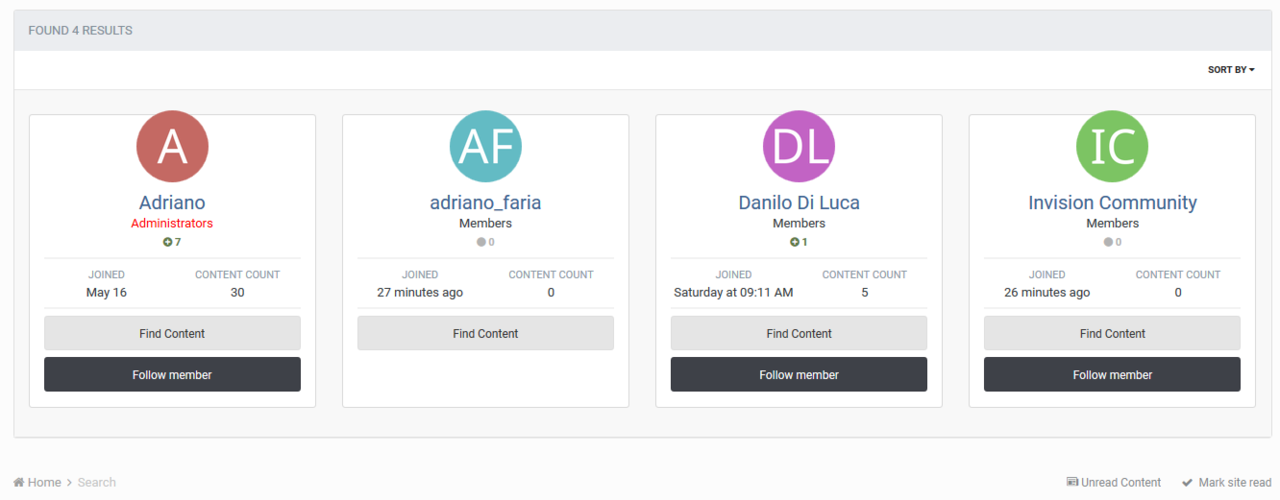Click Members label under Danilo Di Luca
This screenshot has height=500, width=1280.
coord(799,223)
